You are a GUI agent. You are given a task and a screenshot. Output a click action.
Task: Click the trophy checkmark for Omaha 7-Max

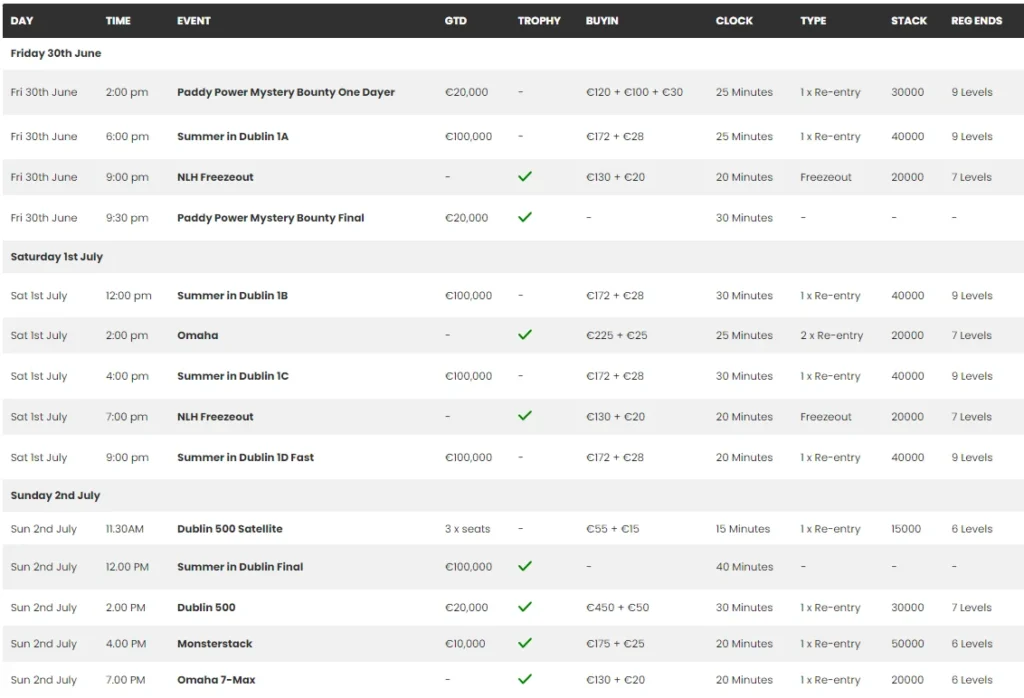[525, 679]
